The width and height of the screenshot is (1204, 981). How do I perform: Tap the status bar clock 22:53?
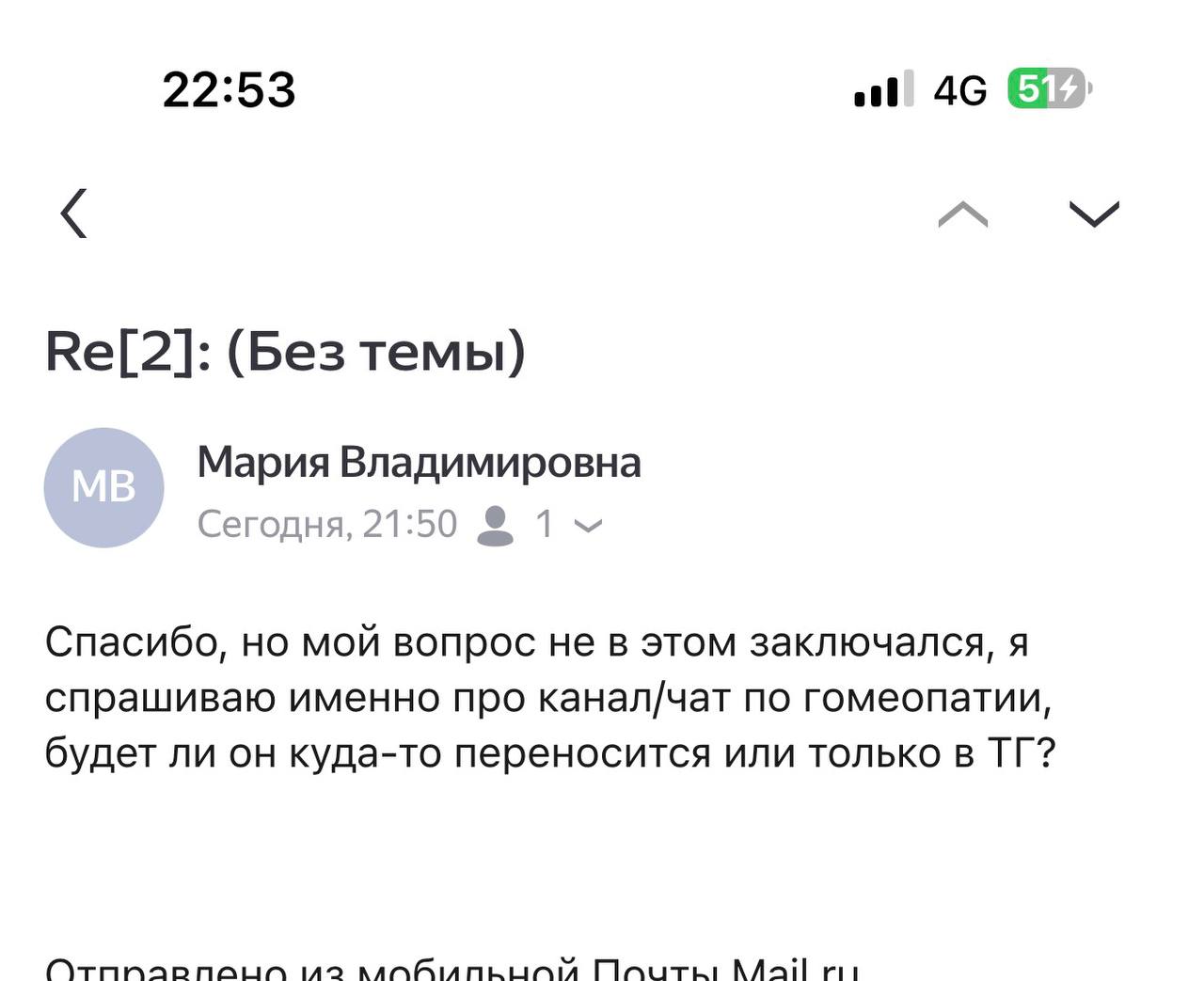(229, 90)
